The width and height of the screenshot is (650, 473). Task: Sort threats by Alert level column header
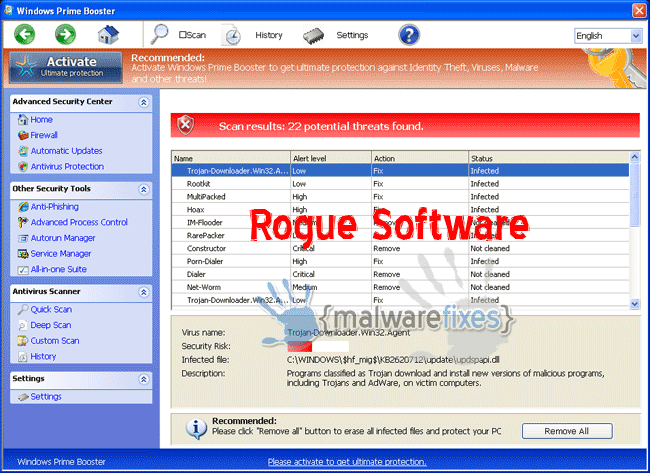(x=330, y=158)
